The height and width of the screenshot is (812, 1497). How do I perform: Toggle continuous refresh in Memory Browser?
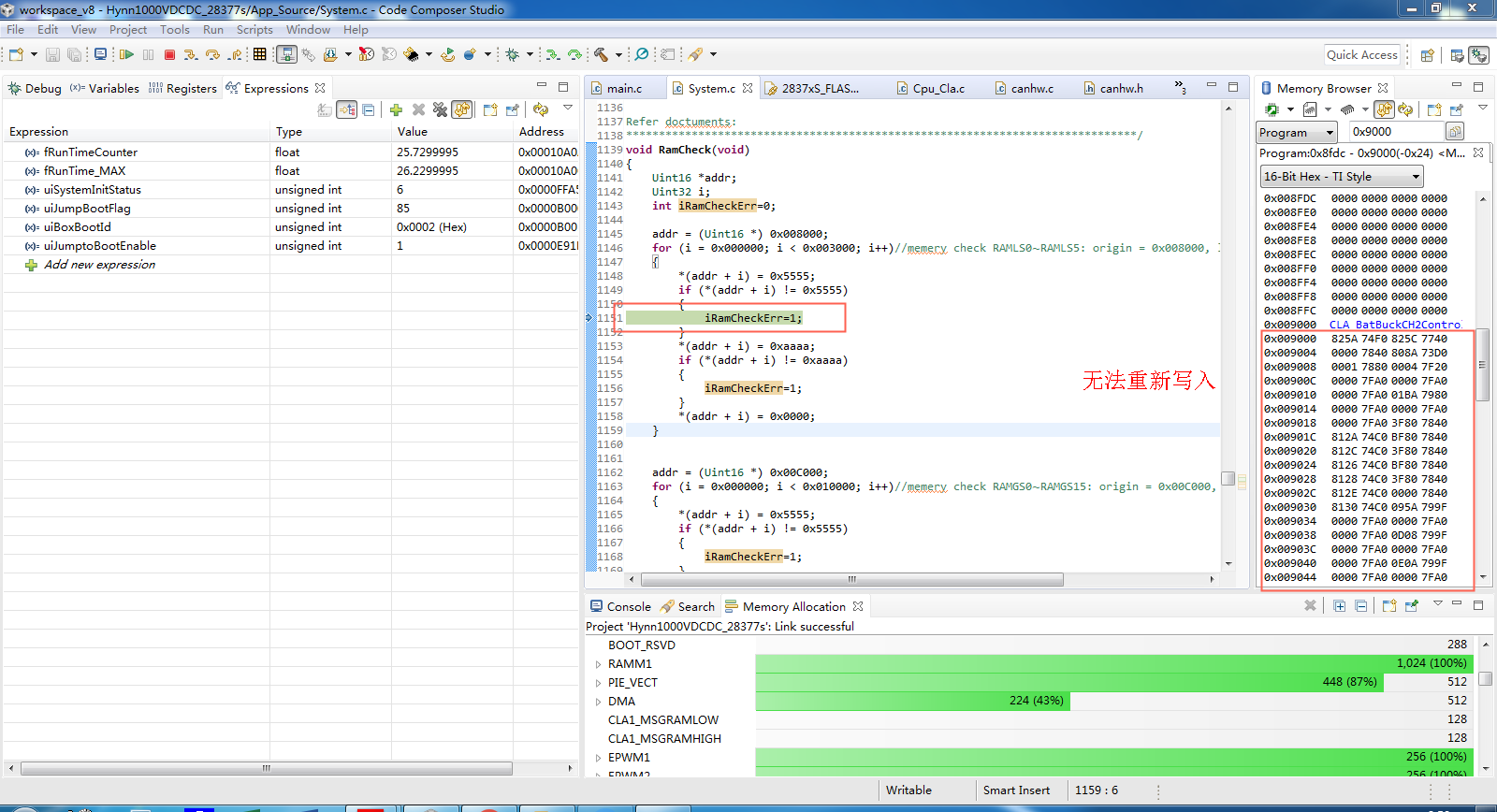coord(1385,110)
